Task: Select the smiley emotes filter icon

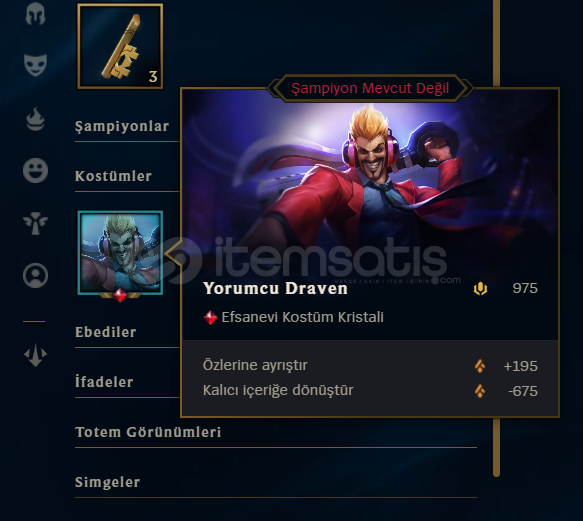Action: tap(35, 171)
